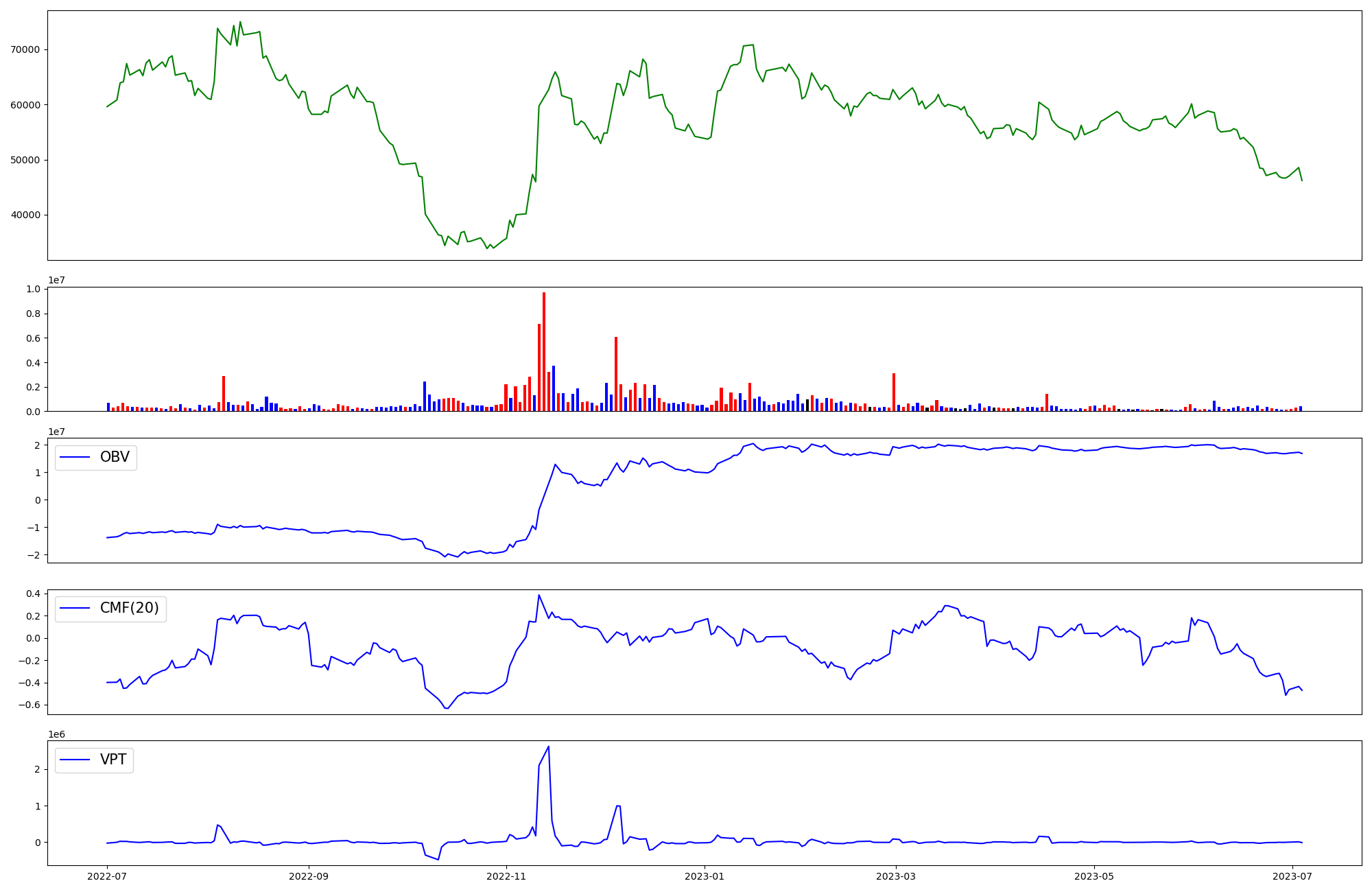Click the 2023-07 date tick label

1292,876
